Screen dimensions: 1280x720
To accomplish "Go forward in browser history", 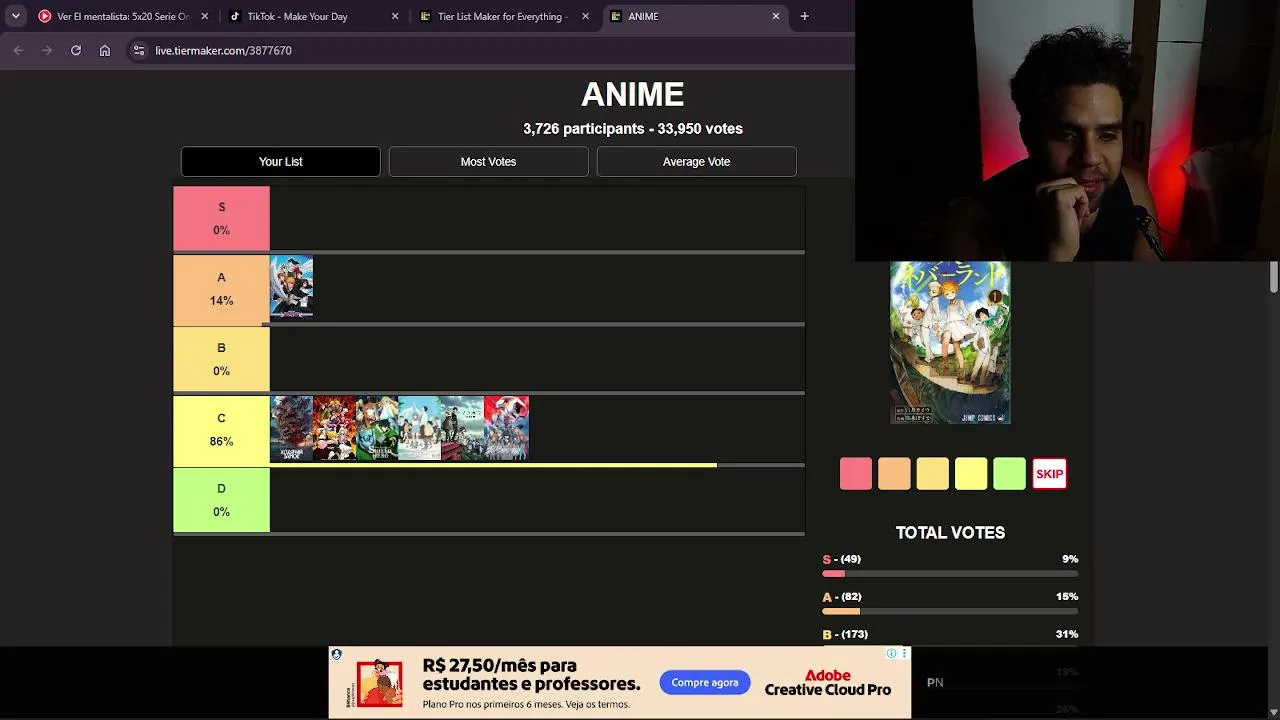I will pyautogui.click(x=47, y=50).
